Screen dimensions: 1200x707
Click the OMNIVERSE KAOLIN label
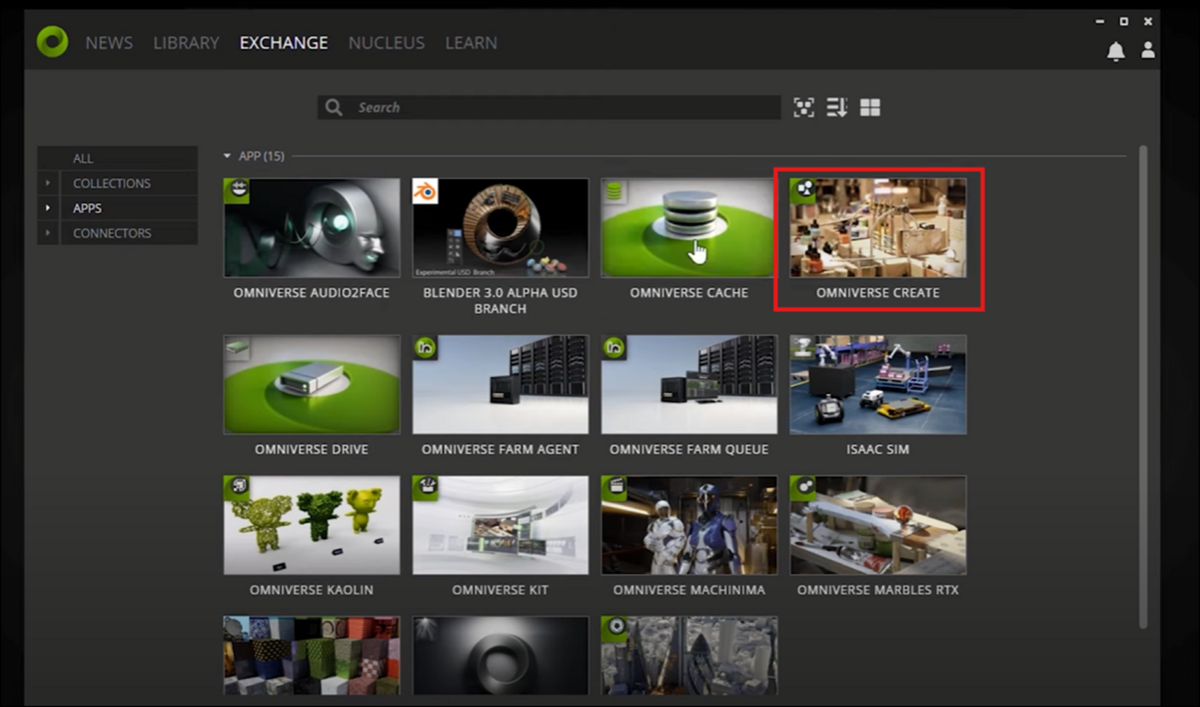[312, 590]
